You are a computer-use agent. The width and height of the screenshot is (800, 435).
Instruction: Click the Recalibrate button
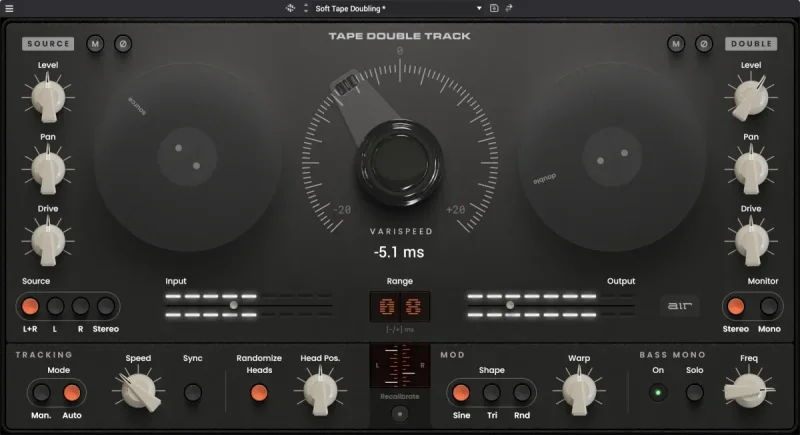pyautogui.click(x=399, y=414)
